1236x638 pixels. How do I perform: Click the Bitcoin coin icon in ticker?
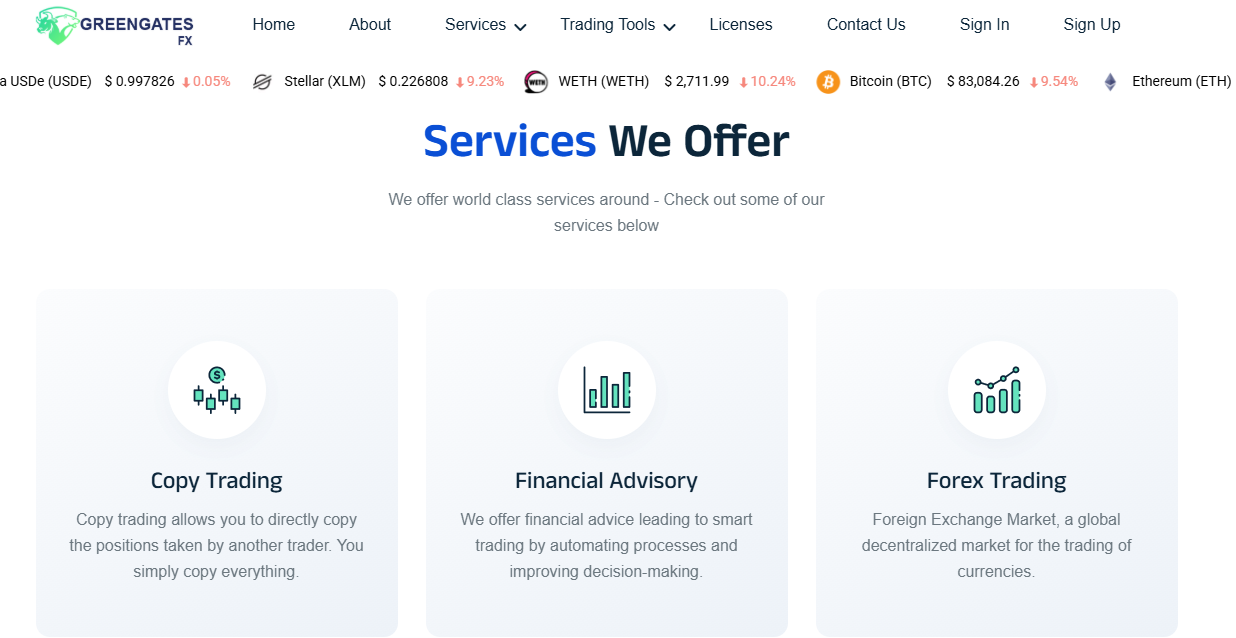(828, 82)
